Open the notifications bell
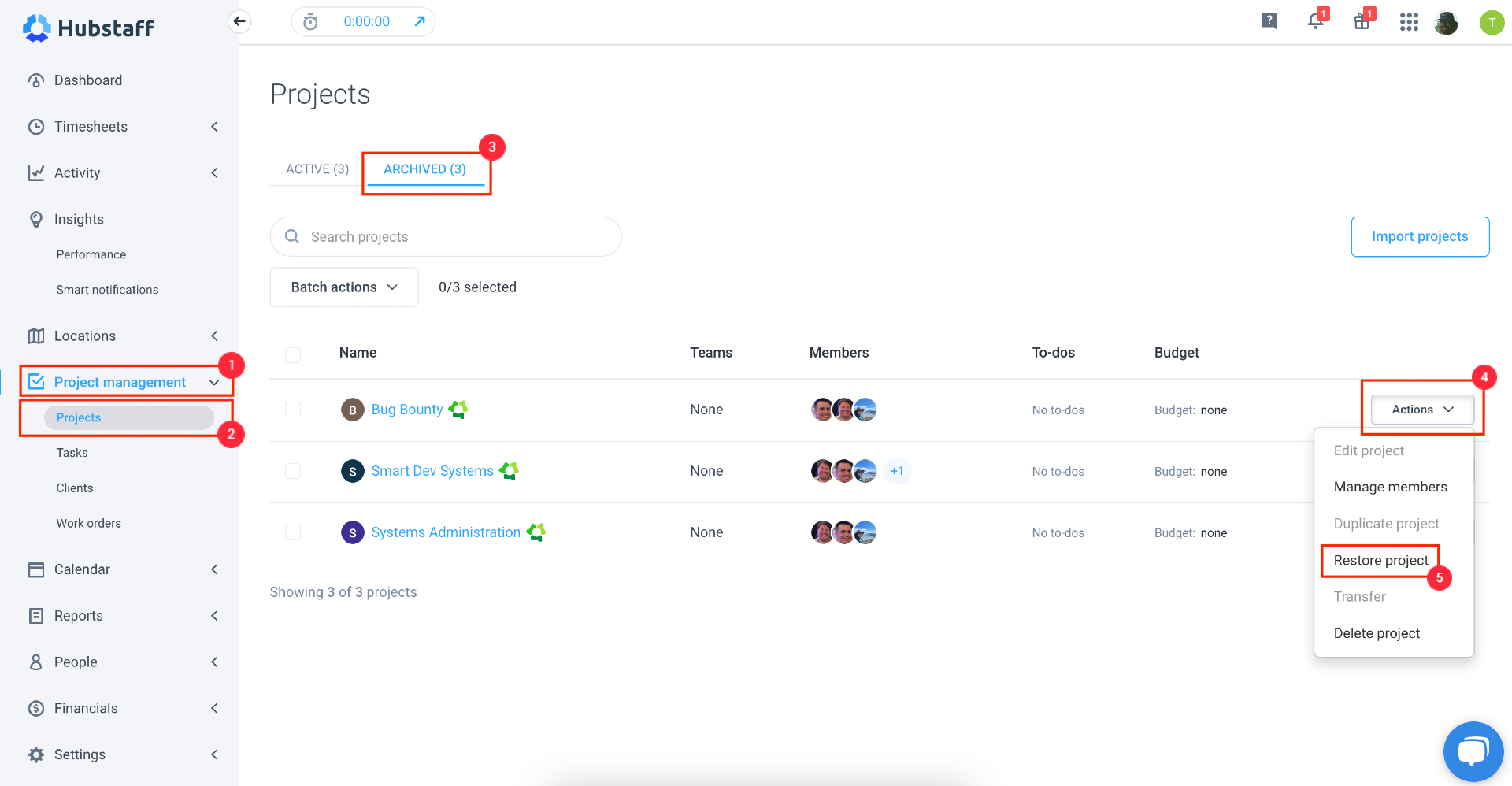This screenshot has width=1512, height=786. tap(1316, 21)
